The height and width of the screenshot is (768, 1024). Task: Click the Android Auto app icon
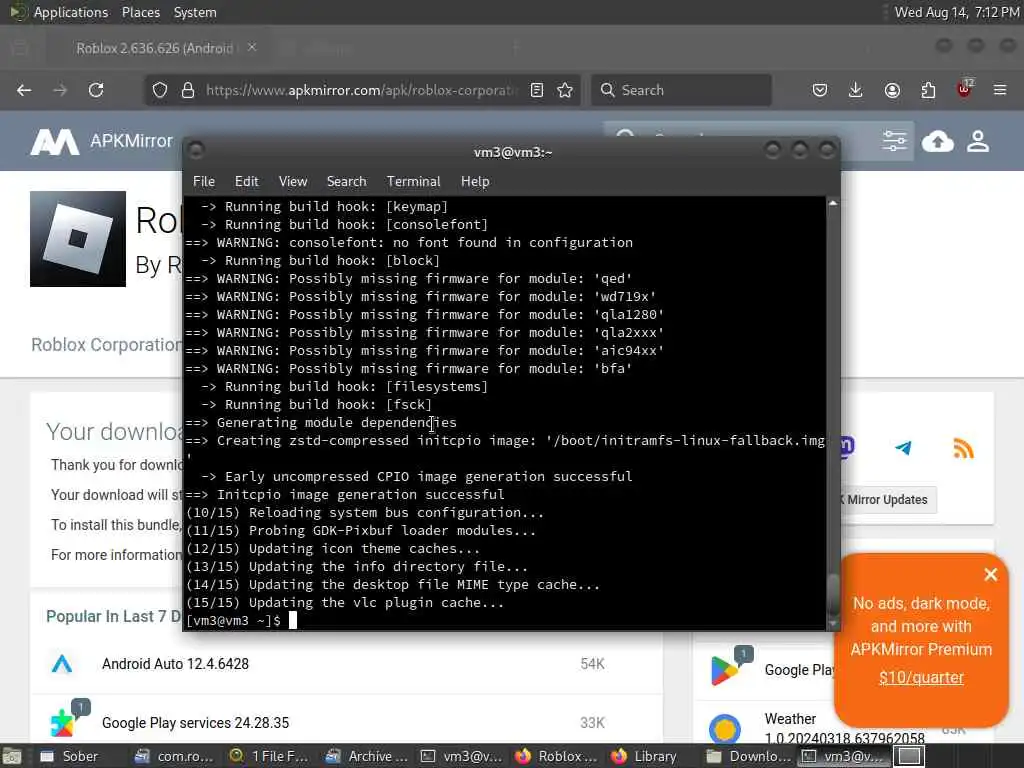(x=62, y=664)
